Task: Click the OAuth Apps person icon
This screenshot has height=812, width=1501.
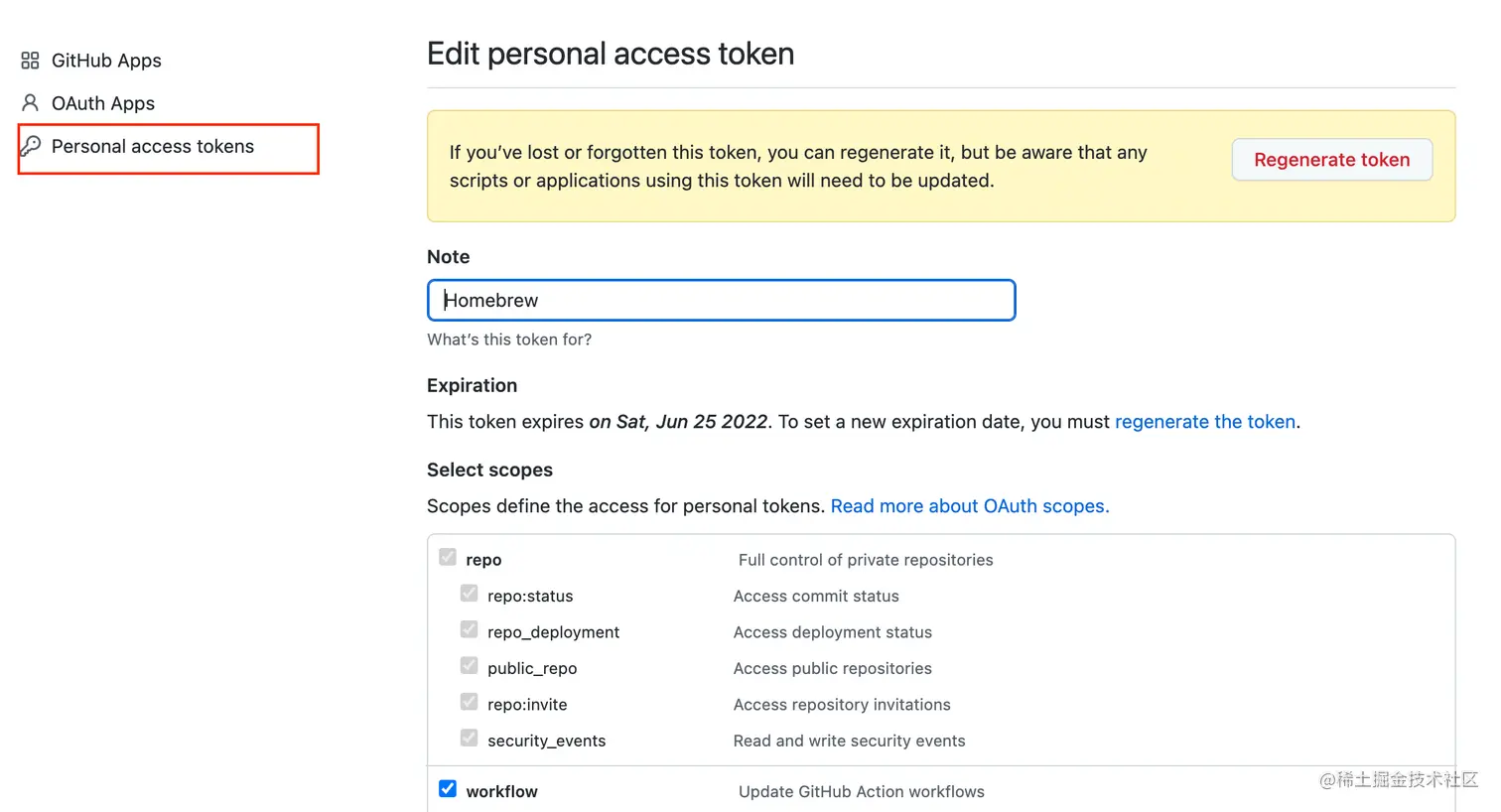Action: point(30,103)
